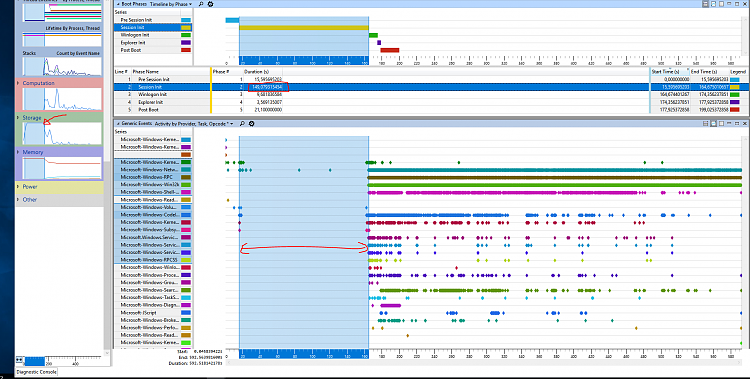Screen dimensions: 750x379
Task: Expand the Memory graph group
Action: [x=18, y=152]
